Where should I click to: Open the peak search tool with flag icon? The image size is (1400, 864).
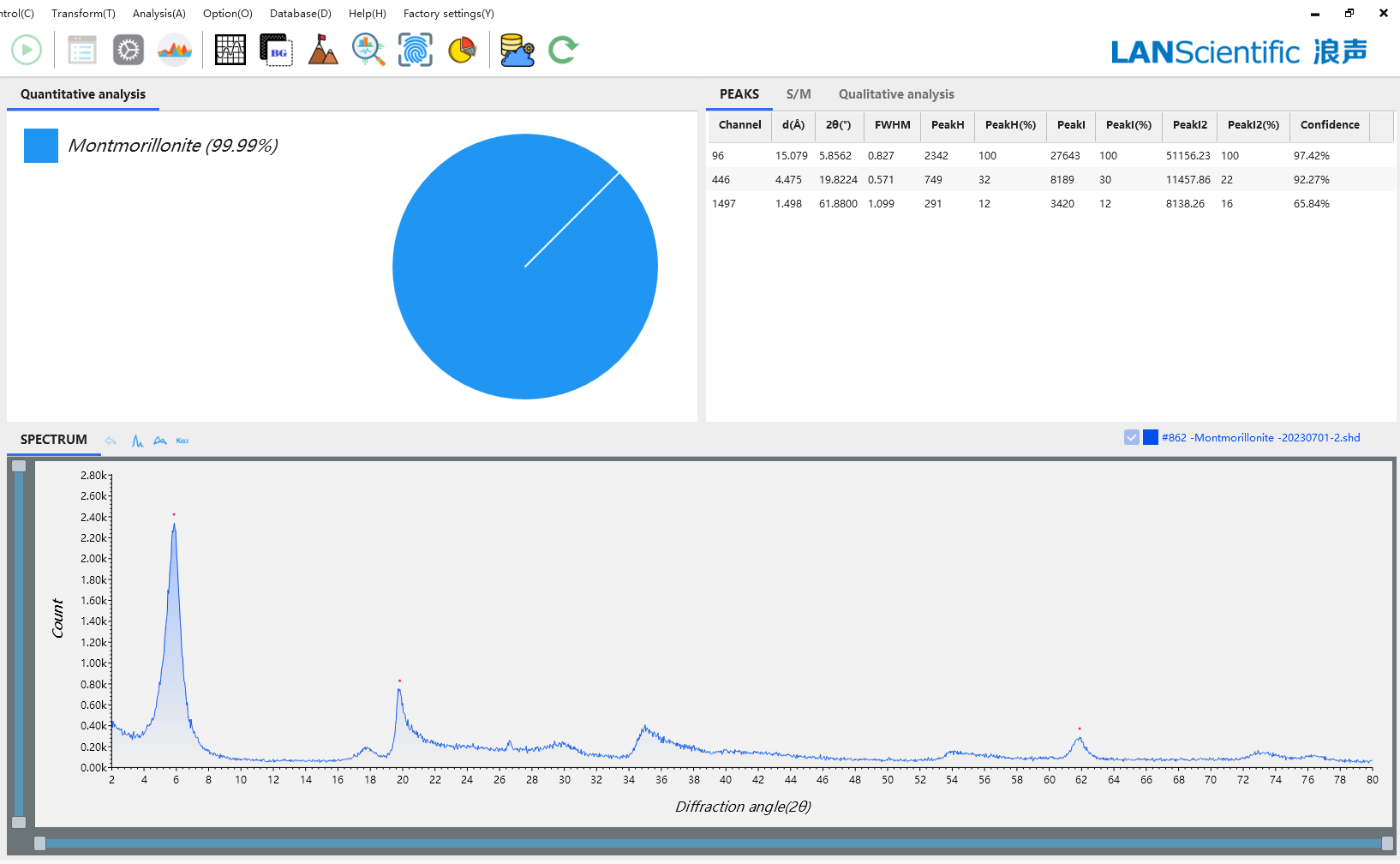click(x=322, y=50)
